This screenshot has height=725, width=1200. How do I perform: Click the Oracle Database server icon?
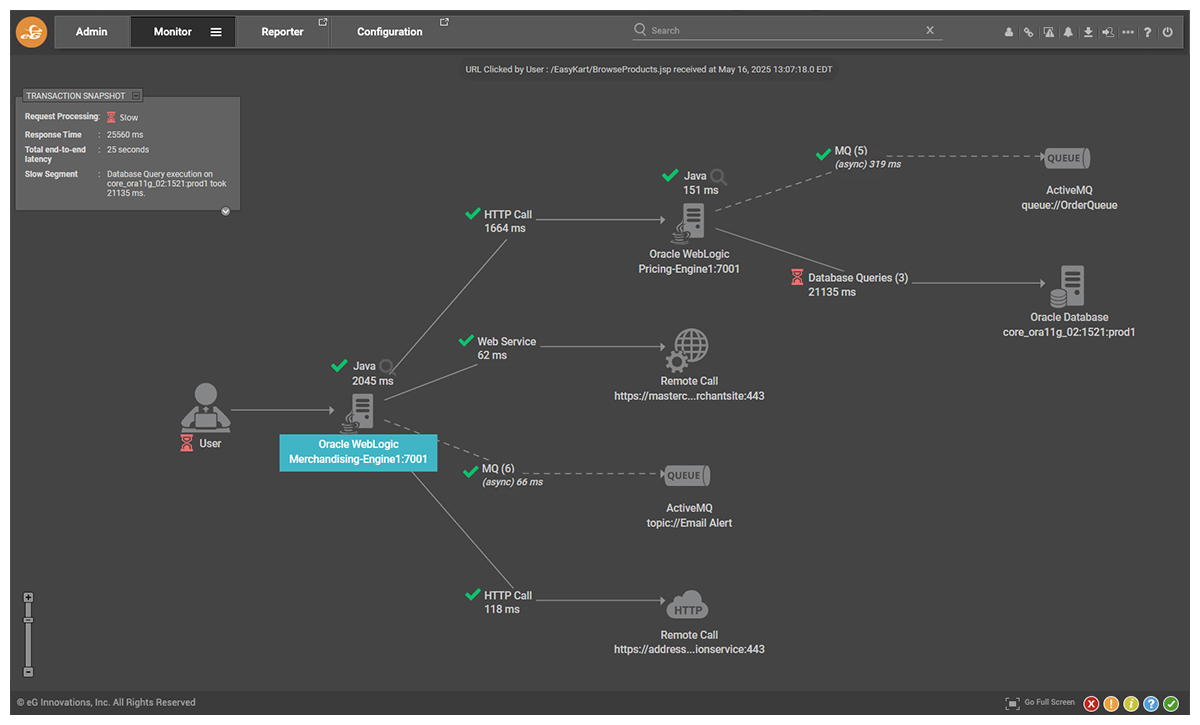click(1069, 287)
